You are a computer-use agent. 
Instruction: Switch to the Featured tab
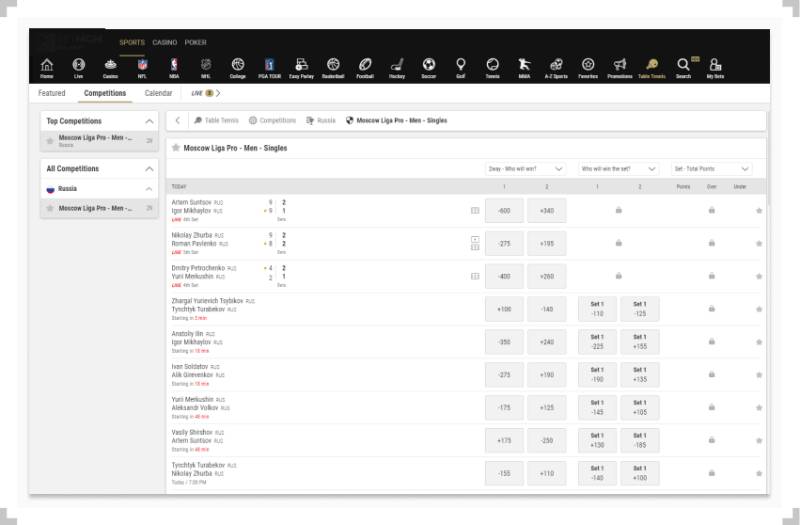(52, 93)
